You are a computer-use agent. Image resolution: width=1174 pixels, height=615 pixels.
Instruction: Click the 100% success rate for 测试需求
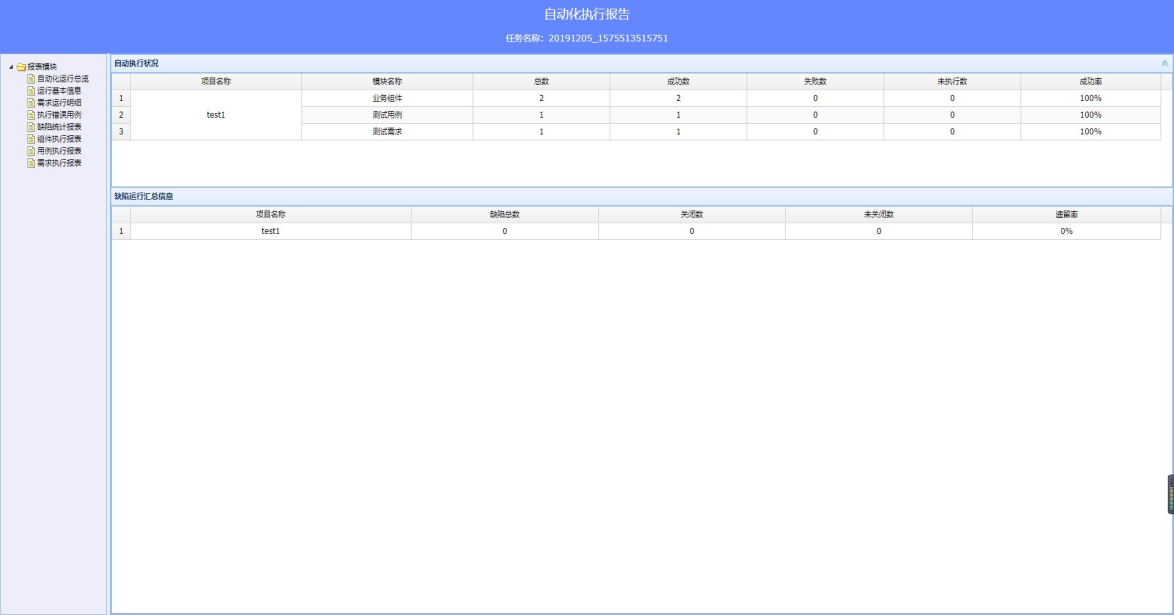1091,131
